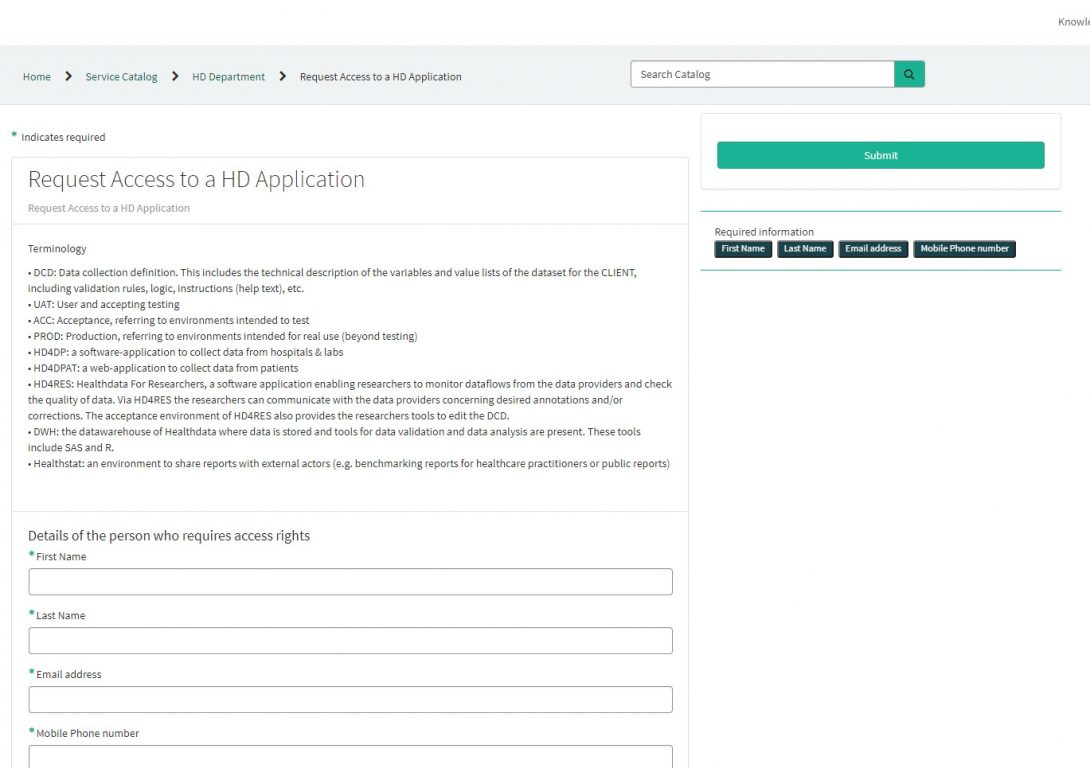Screen dimensions: 1090x768
Task: Click Email address required info tag
Action: [873, 249]
